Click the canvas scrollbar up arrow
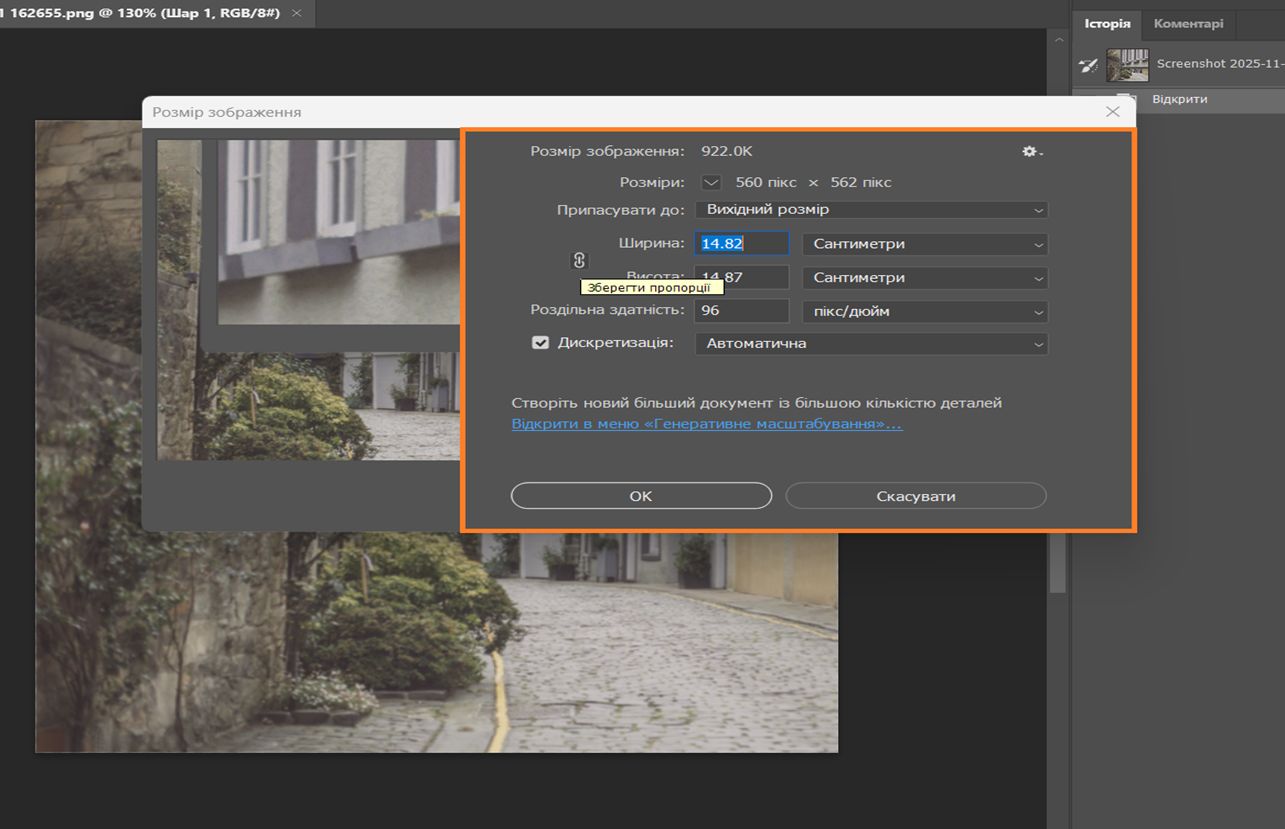This screenshot has height=829, width=1285. point(1058,40)
